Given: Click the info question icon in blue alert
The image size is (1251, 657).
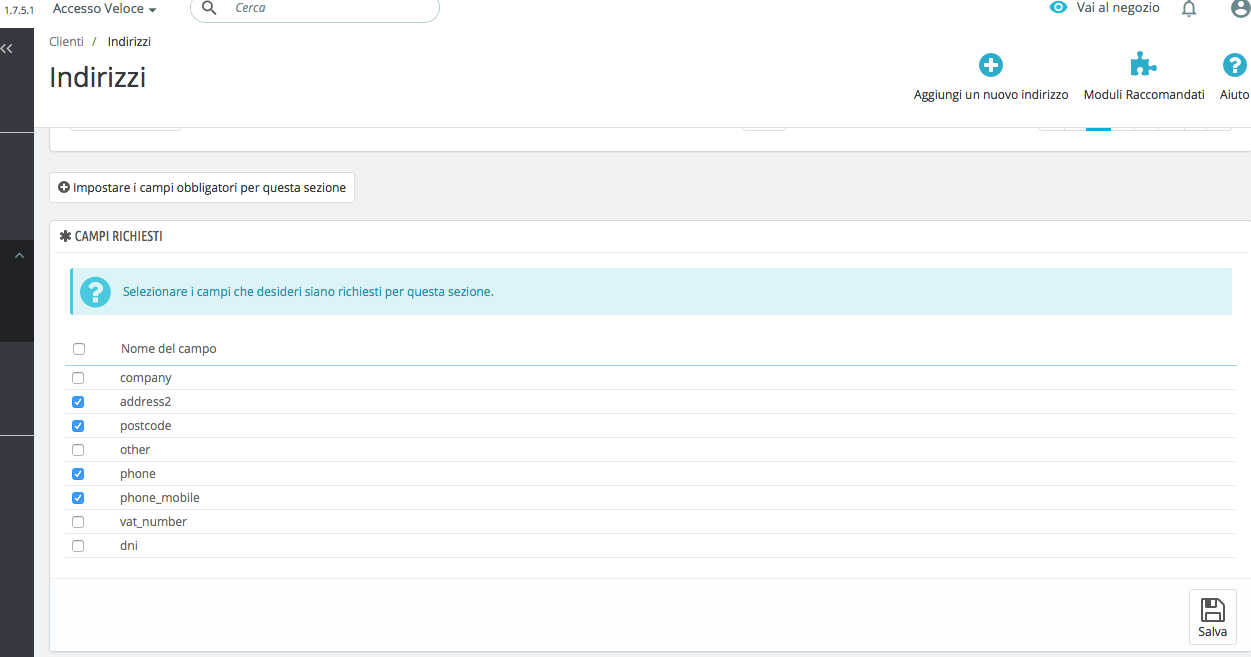Looking at the screenshot, I should pyautogui.click(x=96, y=292).
